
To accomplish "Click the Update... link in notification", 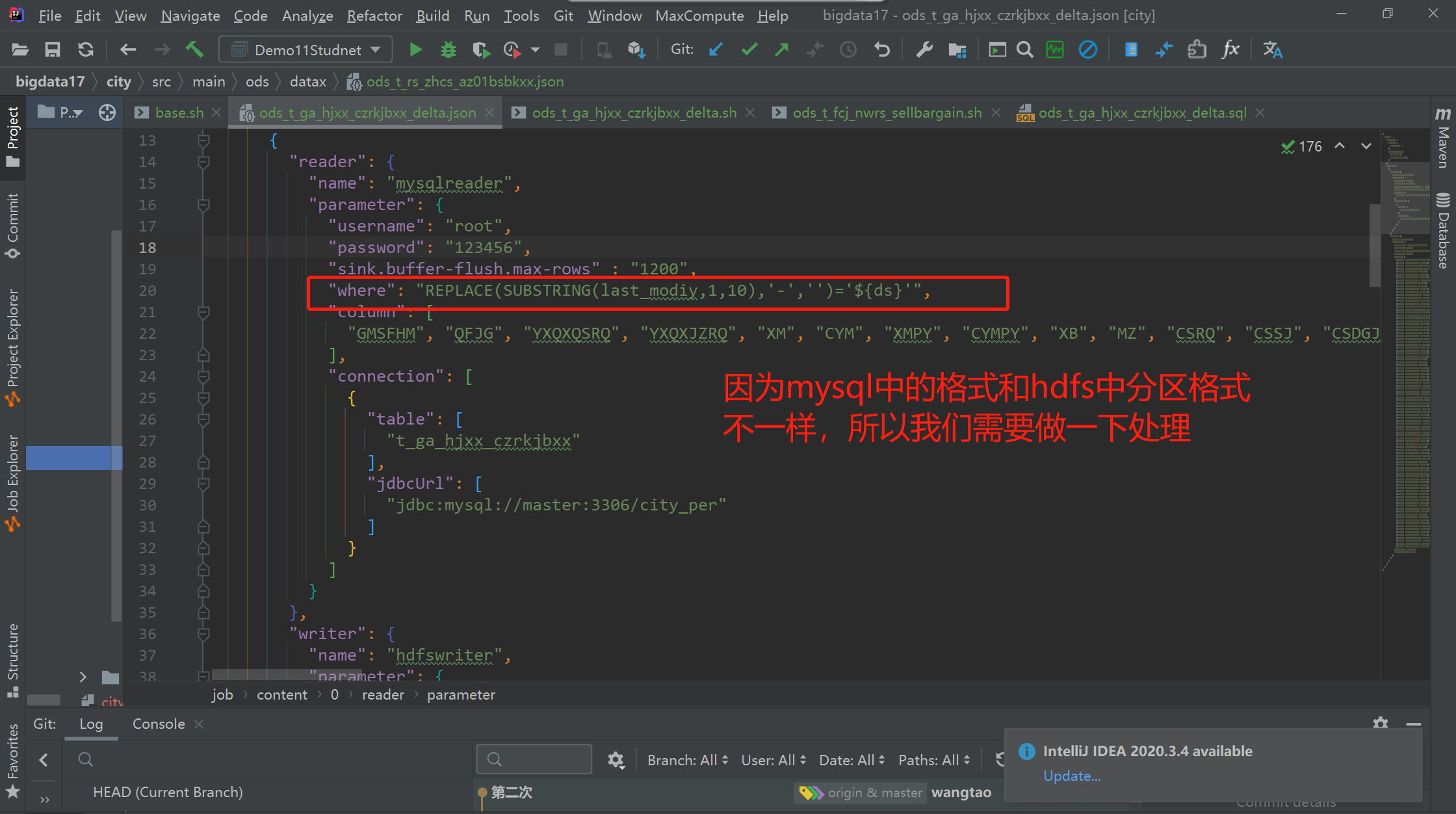I will click(x=1071, y=776).
